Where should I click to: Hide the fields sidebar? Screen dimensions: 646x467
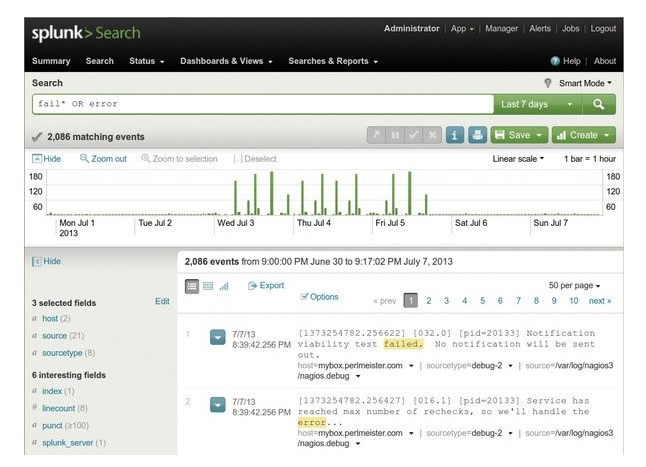click(45, 261)
